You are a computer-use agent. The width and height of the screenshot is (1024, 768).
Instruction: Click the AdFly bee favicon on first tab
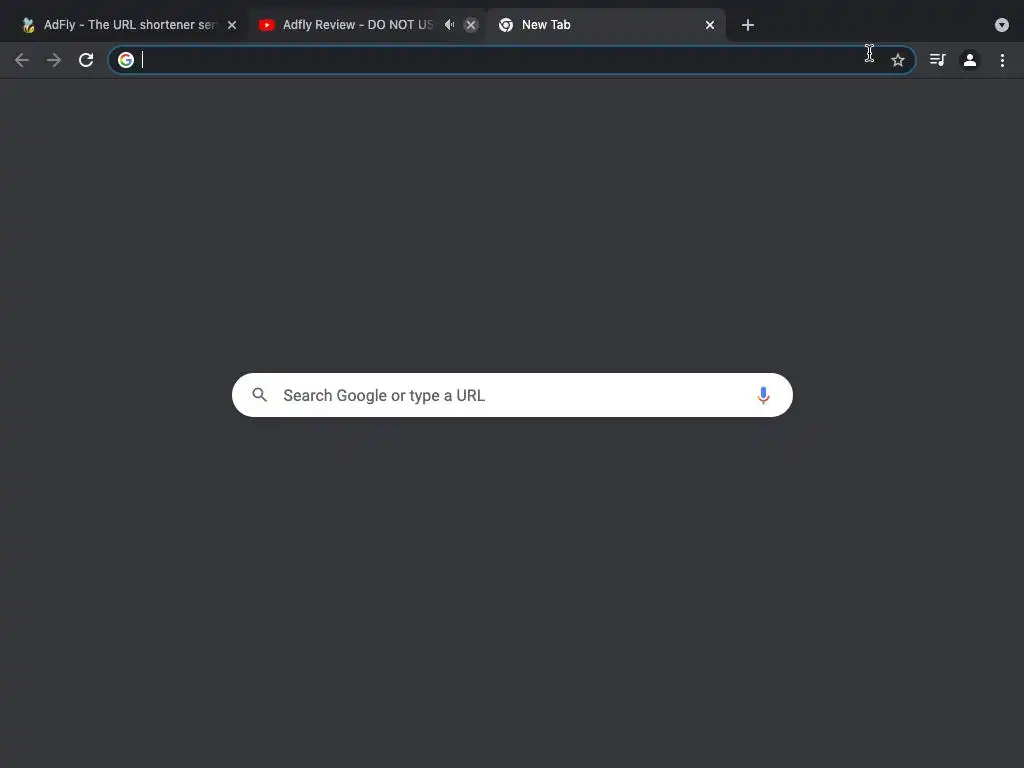[27, 25]
